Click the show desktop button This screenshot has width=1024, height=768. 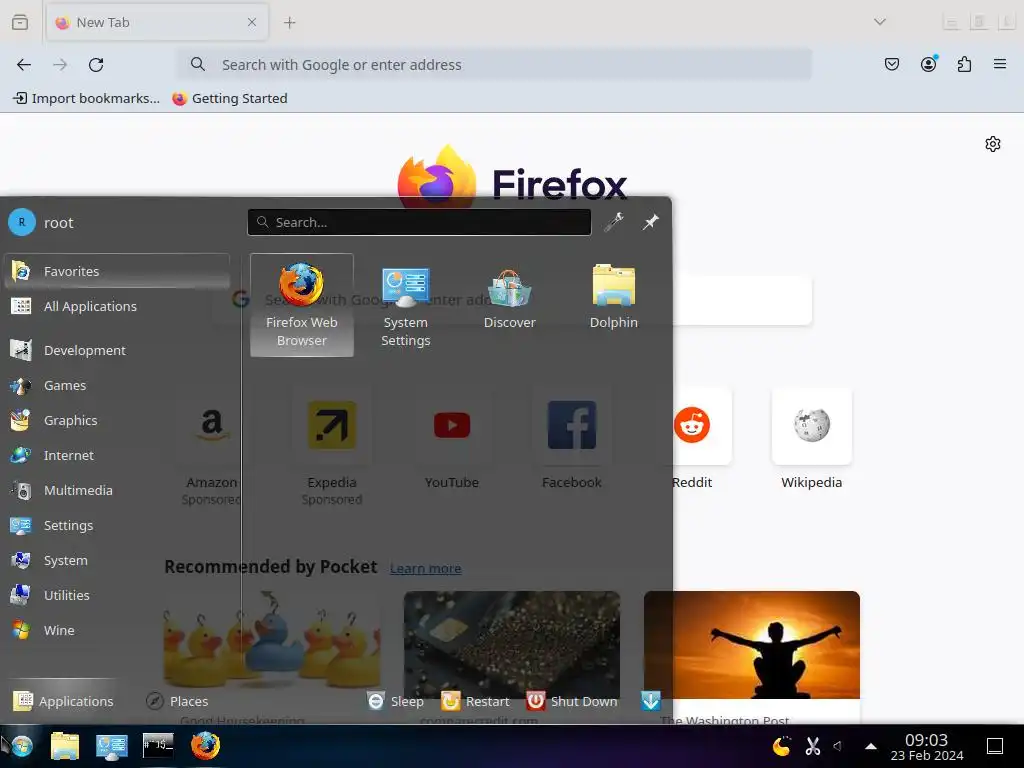click(995, 746)
